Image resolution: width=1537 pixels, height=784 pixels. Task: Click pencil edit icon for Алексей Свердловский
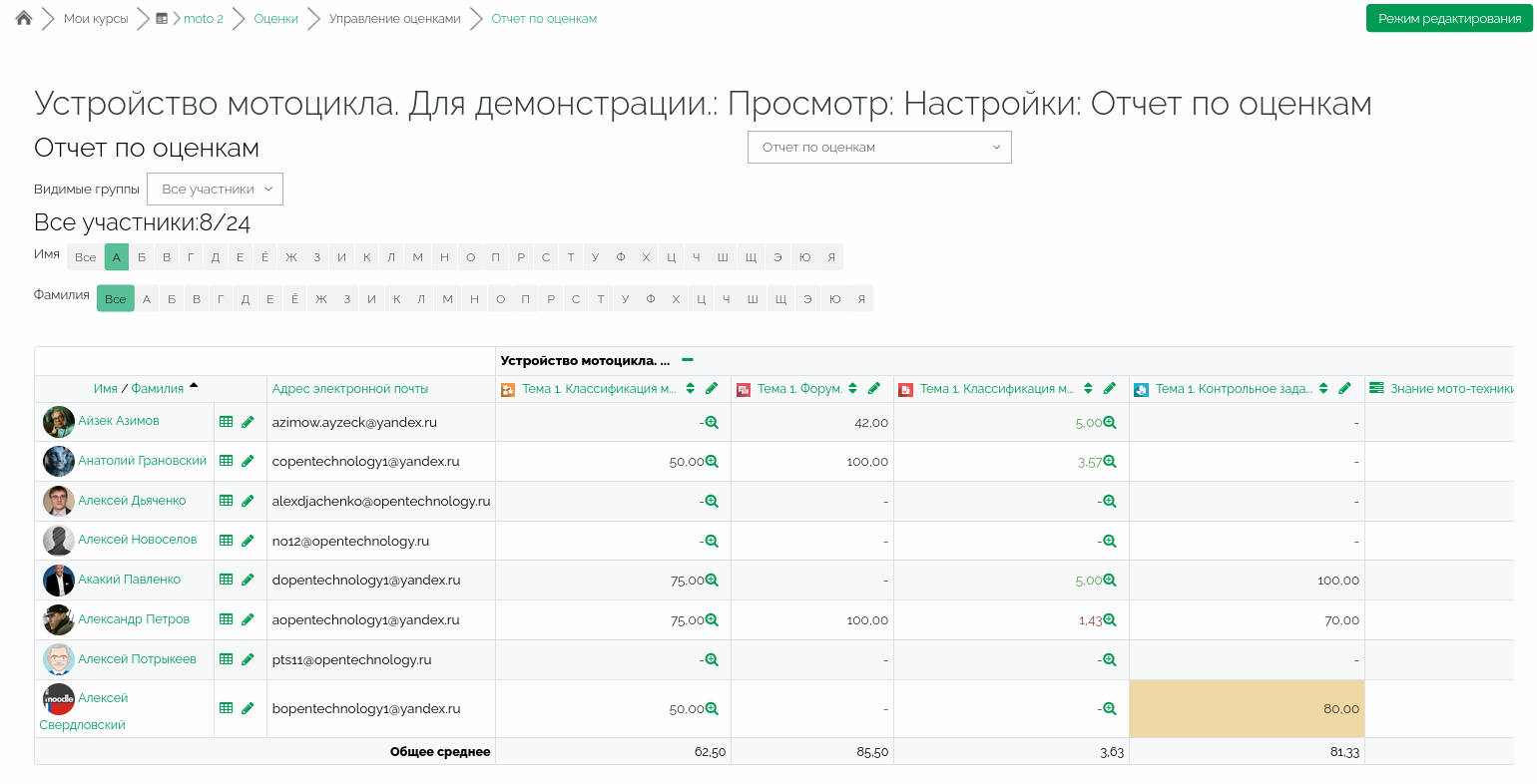pyautogui.click(x=248, y=708)
